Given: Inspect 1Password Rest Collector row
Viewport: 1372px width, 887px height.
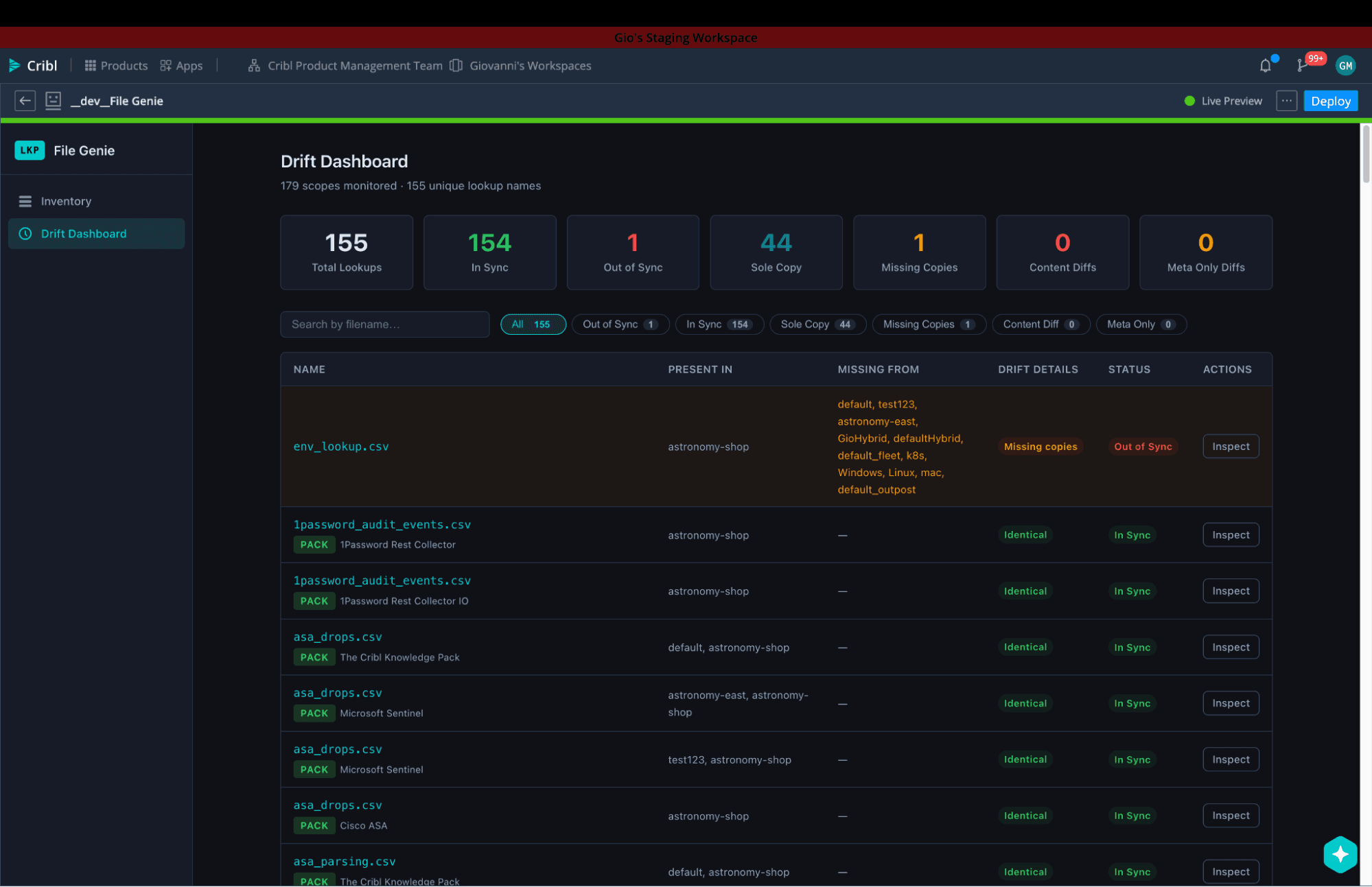Looking at the screenshot, I should coord(1231,535).
